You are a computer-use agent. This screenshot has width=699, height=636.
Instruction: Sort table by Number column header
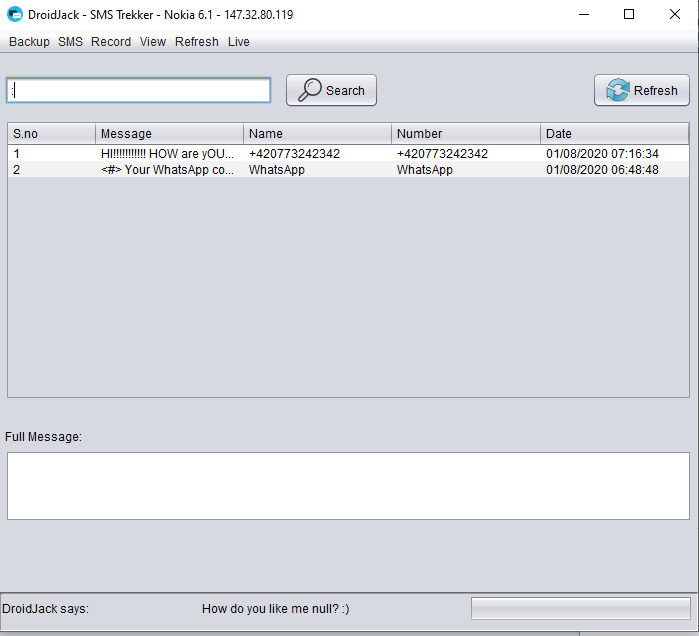coord(466,134)
